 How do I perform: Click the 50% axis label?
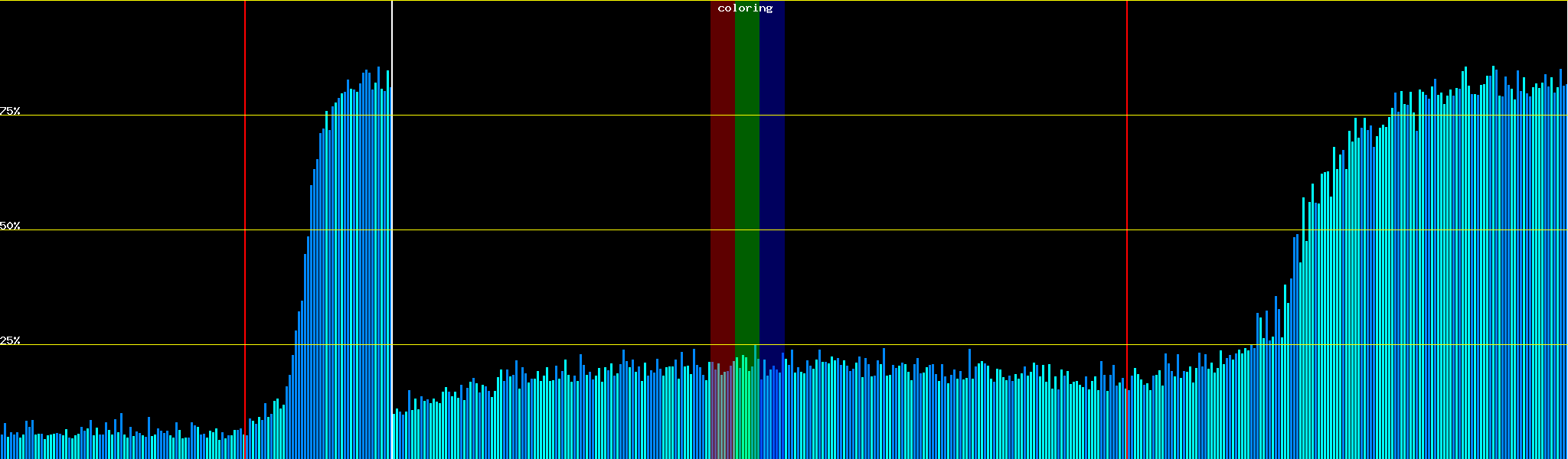[10, 226]
